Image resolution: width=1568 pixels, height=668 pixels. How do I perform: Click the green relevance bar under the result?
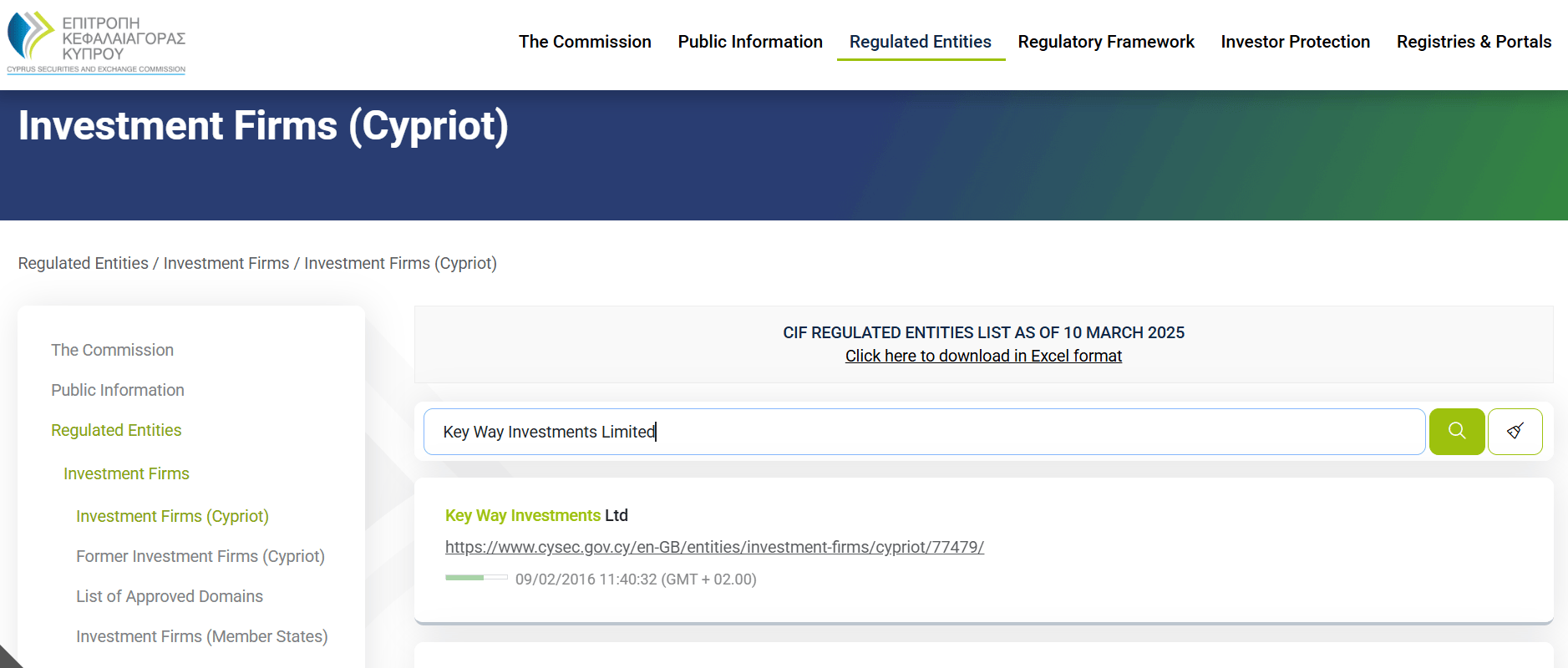click(476, 578)
